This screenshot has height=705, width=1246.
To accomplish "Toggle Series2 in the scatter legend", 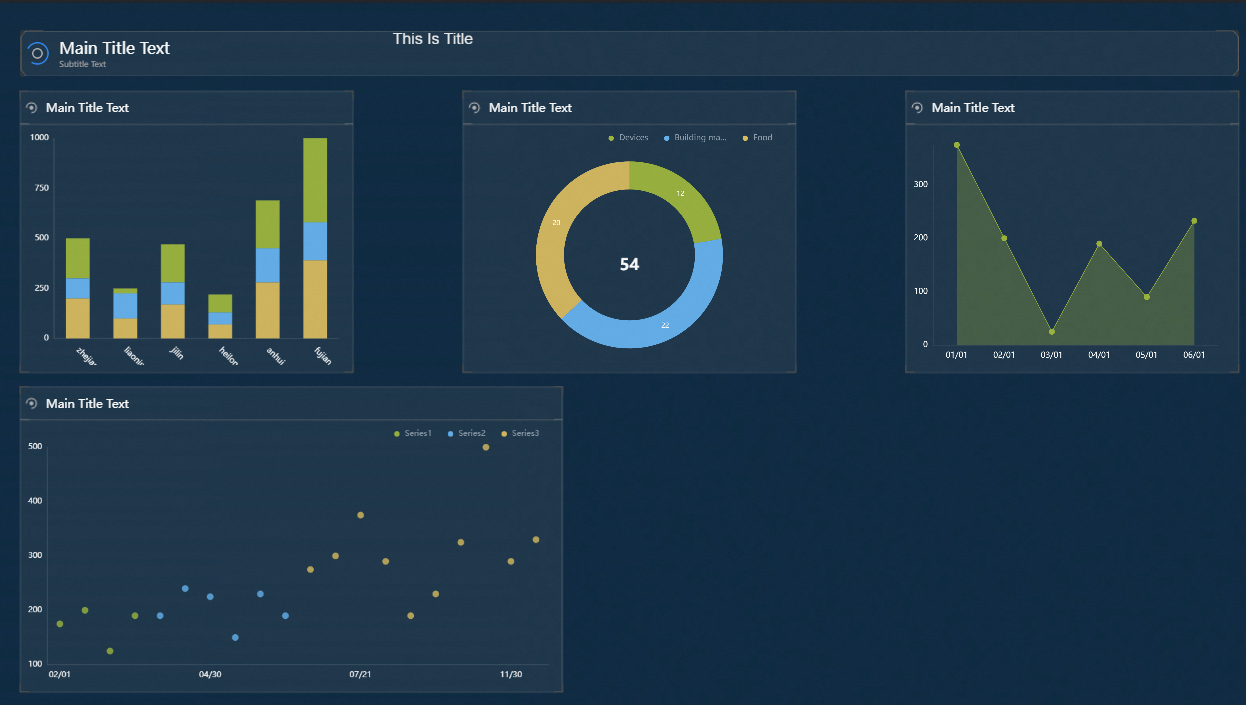I will pos(467,433).
